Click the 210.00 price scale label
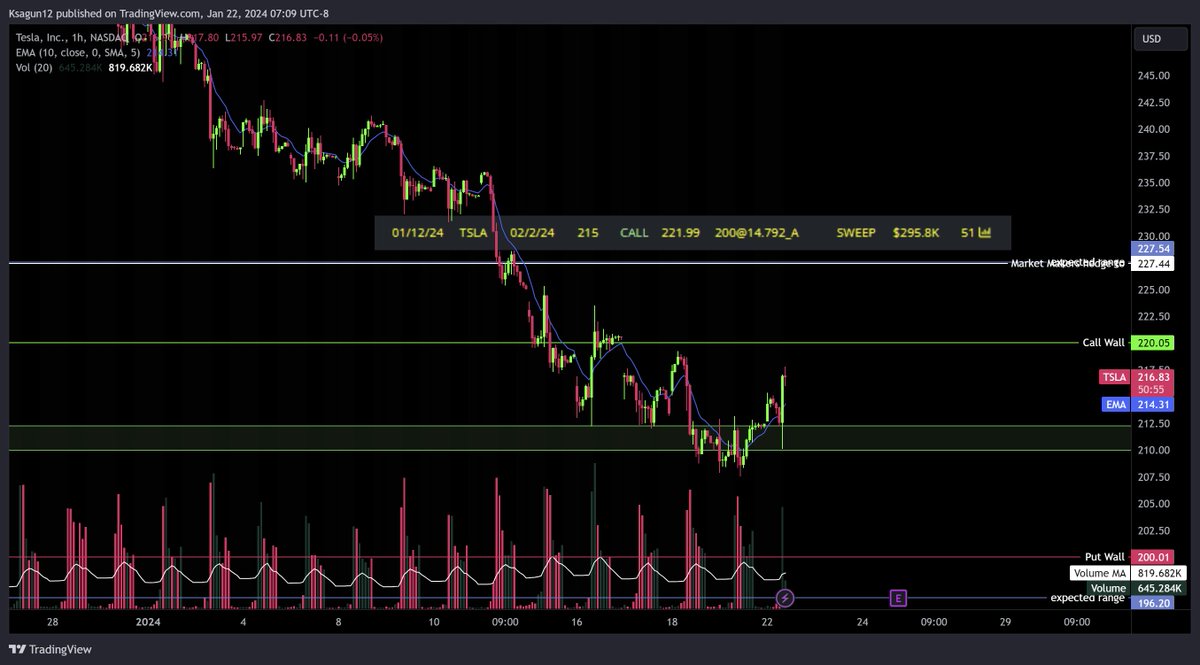Viewport: 1200px width, 665px height. click(x=1154, y=450)
